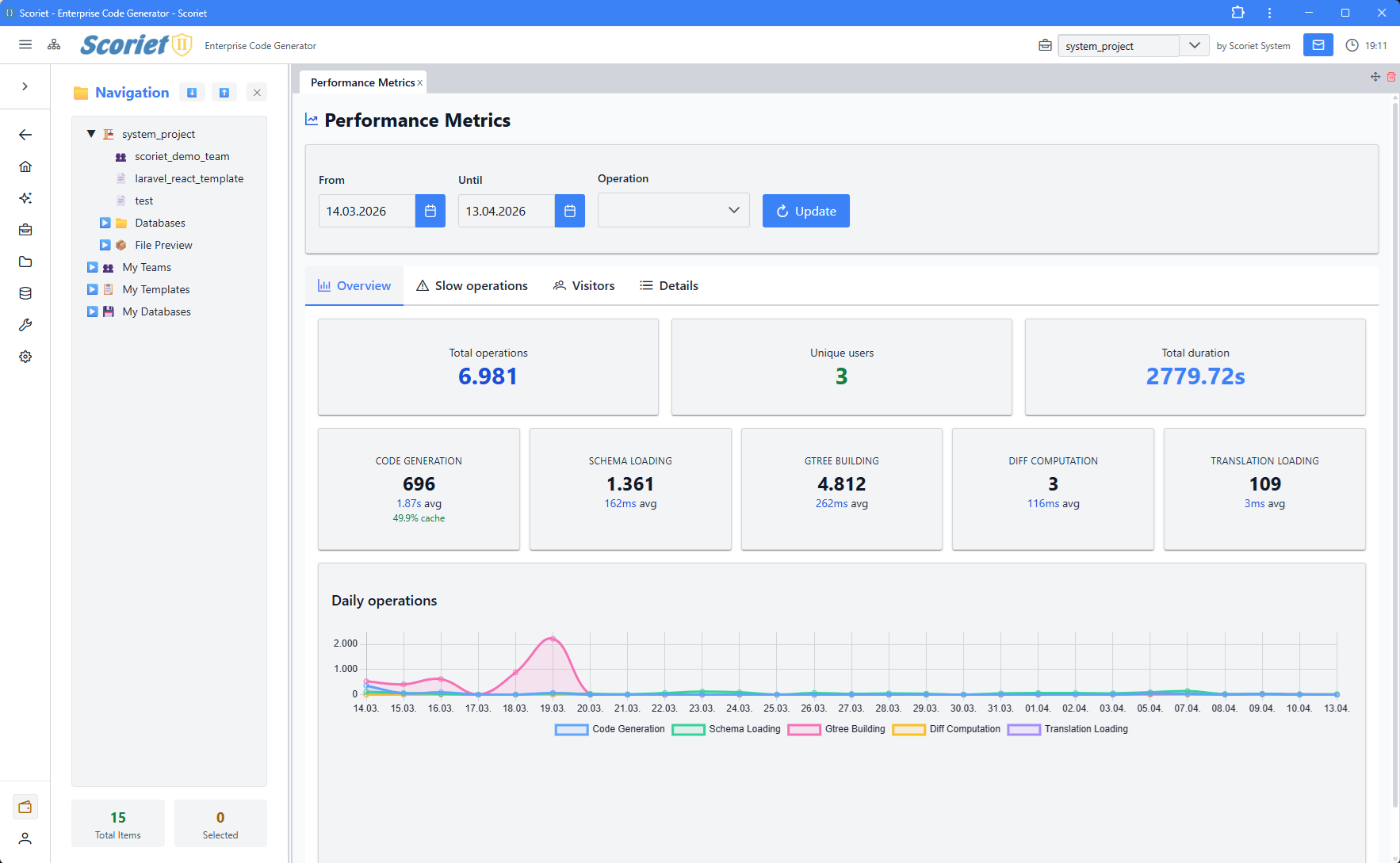Open the calendar picker for the From date
The image size is (1400, 863).
430,211
